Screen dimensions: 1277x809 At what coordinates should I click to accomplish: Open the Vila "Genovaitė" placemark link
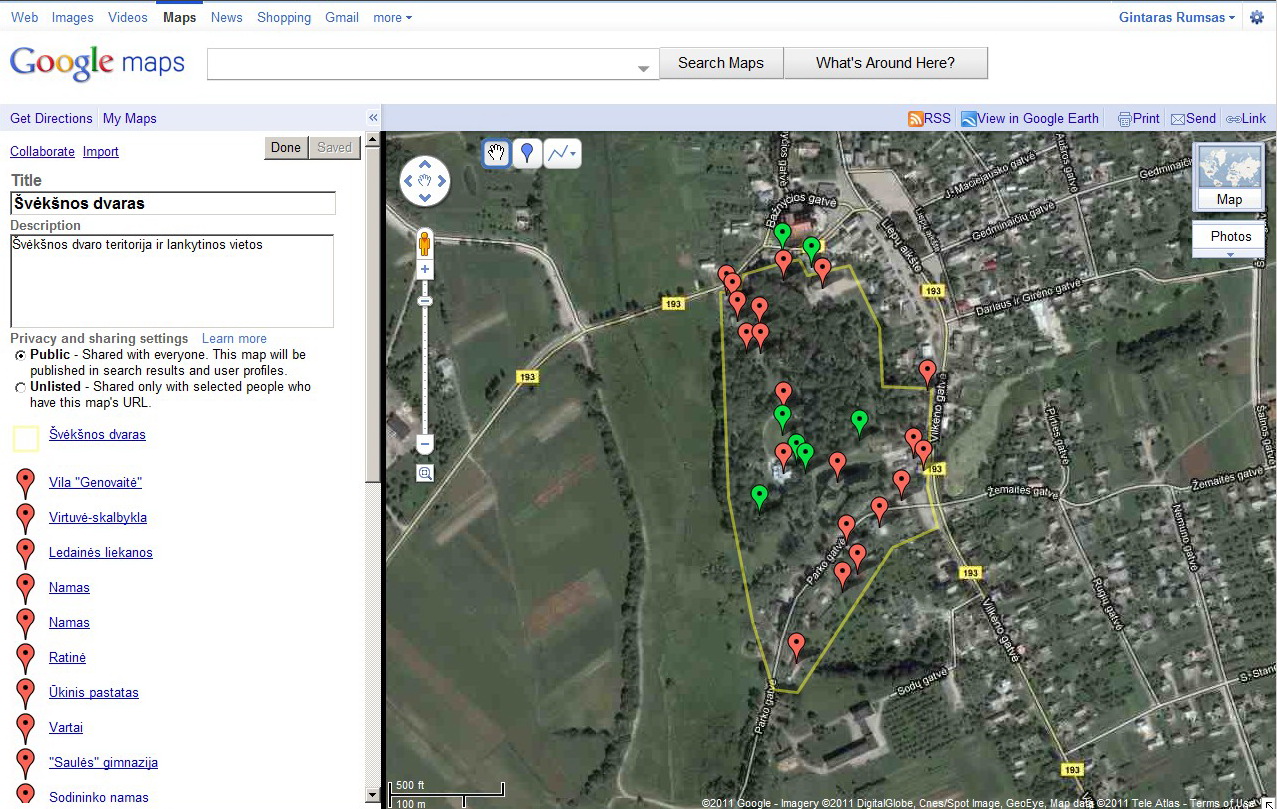tap(95, 482)
